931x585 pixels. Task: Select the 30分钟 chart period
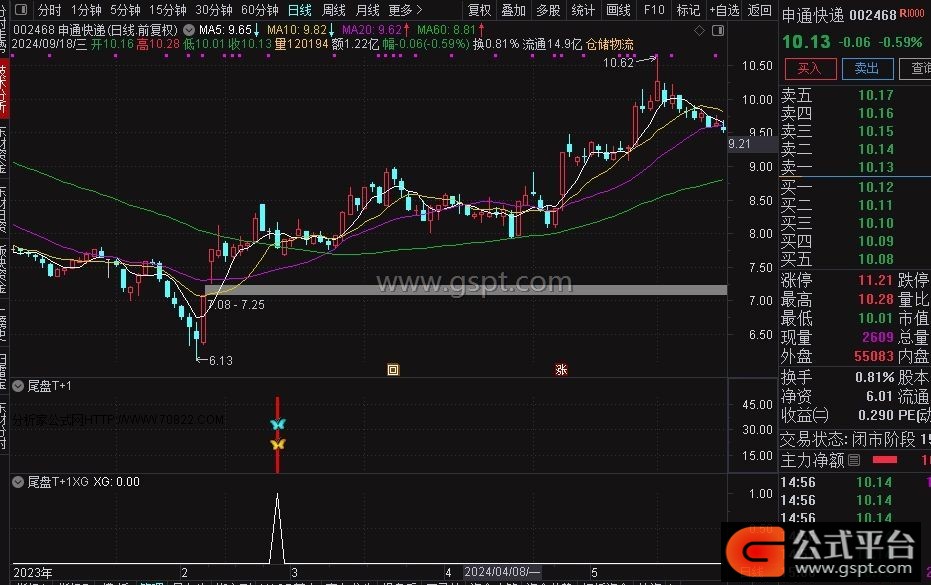[214, 10]
